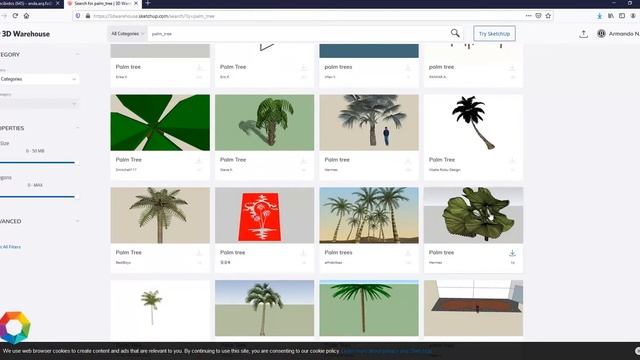640x360 pixels.
Task: Expand the Advanced filter section
Action: pos(77,221)
